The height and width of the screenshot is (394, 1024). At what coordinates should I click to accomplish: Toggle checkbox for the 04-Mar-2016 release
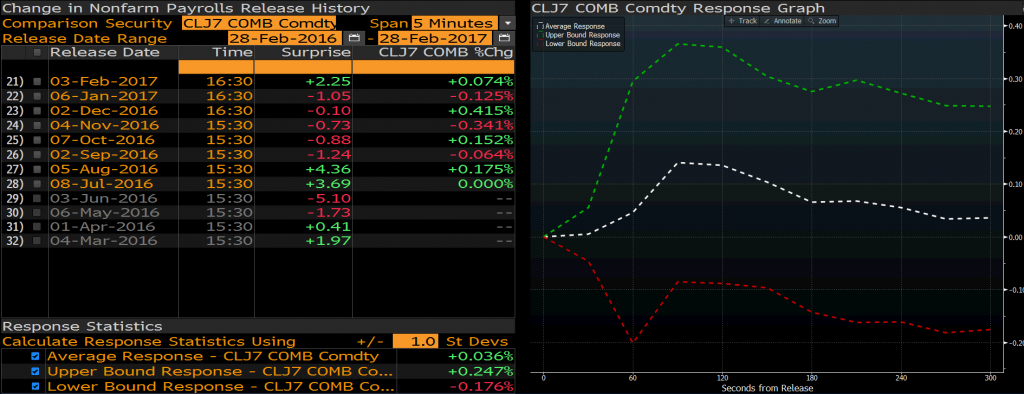[37, 241]
